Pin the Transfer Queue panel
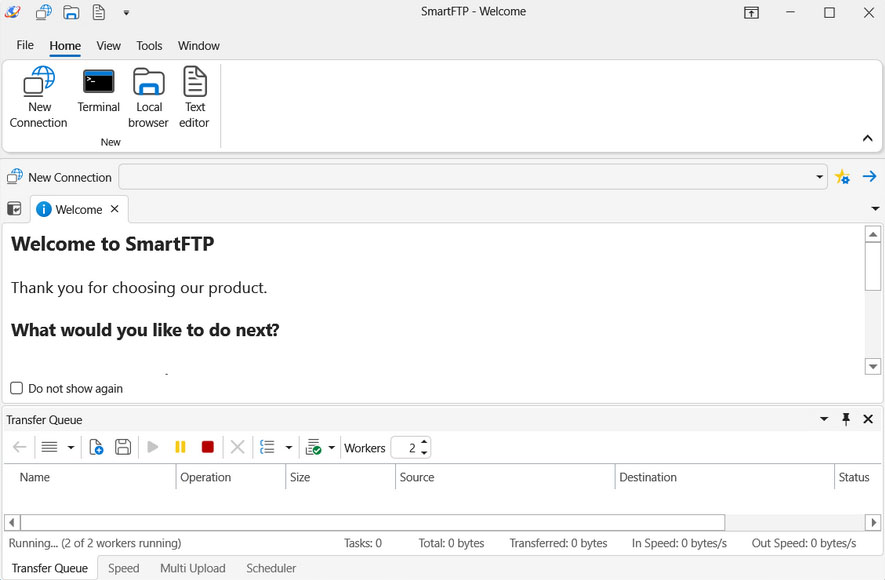This screenshot has height=580, width=885. click(845, 419)
